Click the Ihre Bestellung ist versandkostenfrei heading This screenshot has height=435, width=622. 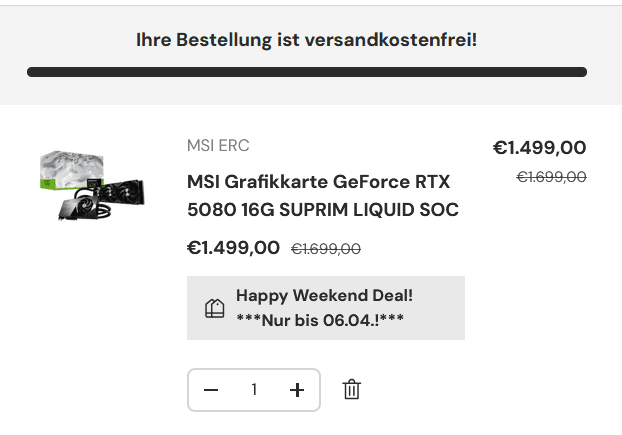307,40
